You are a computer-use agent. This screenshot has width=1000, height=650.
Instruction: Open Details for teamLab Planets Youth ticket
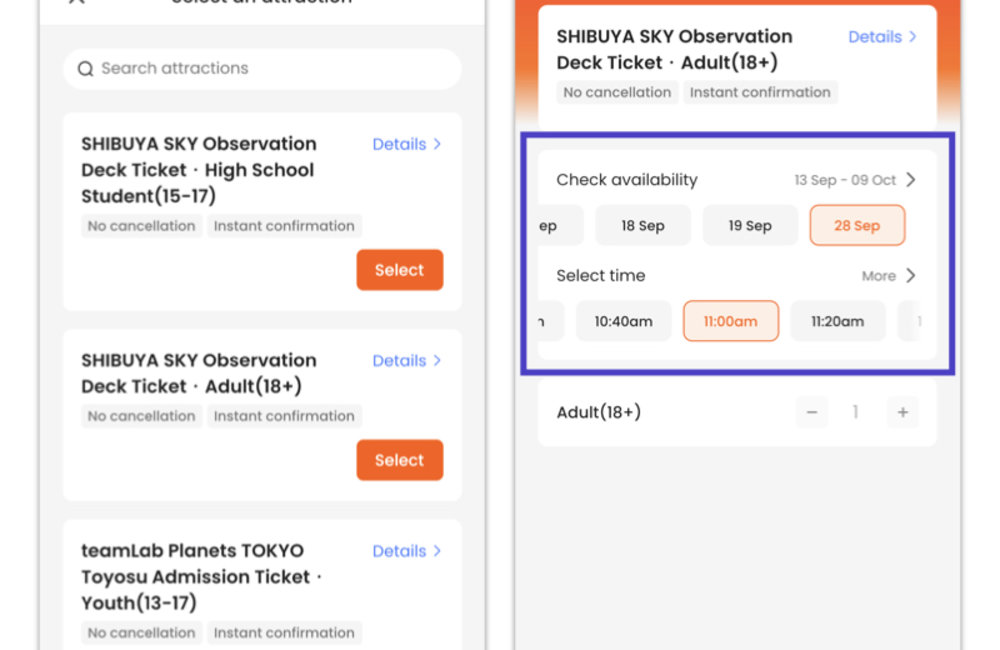[x=406, y=551]
